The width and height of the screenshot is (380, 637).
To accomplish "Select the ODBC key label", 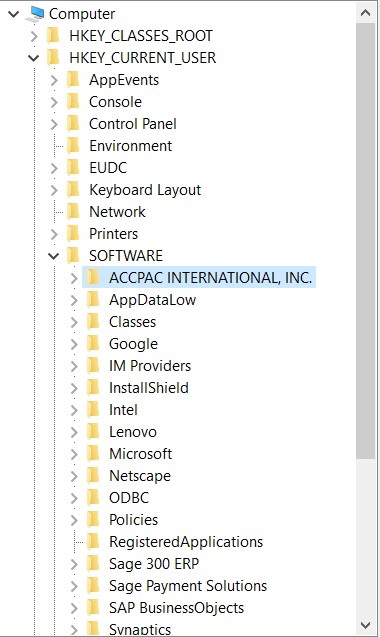I will (x=129, y=498).
